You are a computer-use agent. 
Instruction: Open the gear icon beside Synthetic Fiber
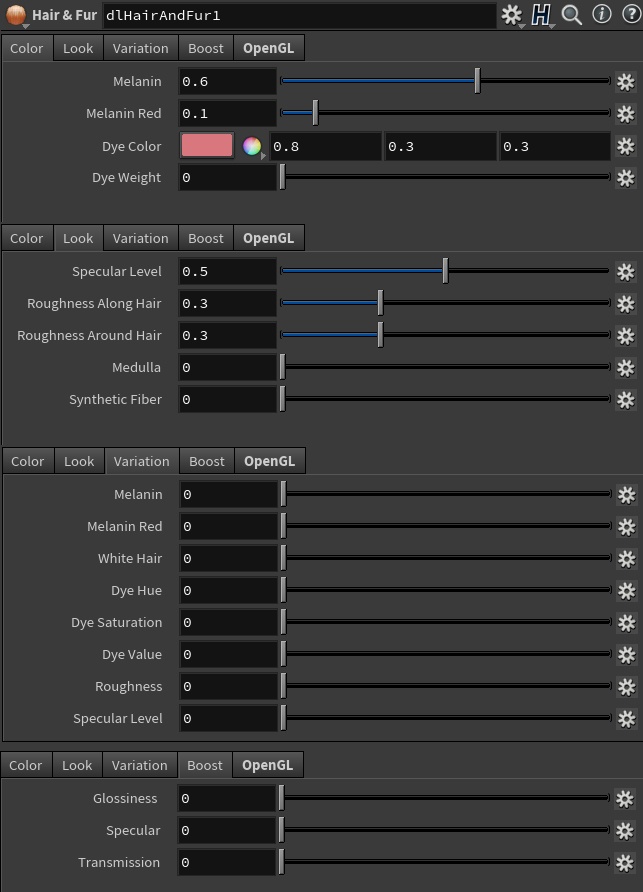click(x=625, y=400)
